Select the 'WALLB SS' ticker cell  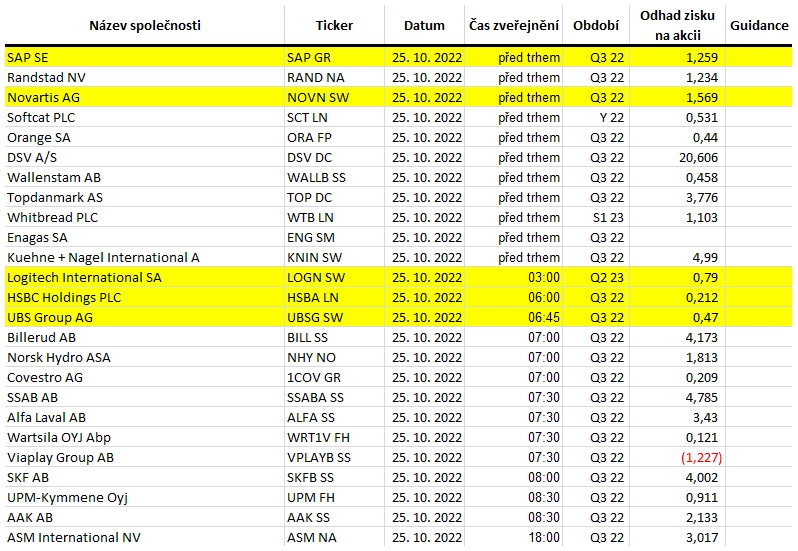point(334,178)
